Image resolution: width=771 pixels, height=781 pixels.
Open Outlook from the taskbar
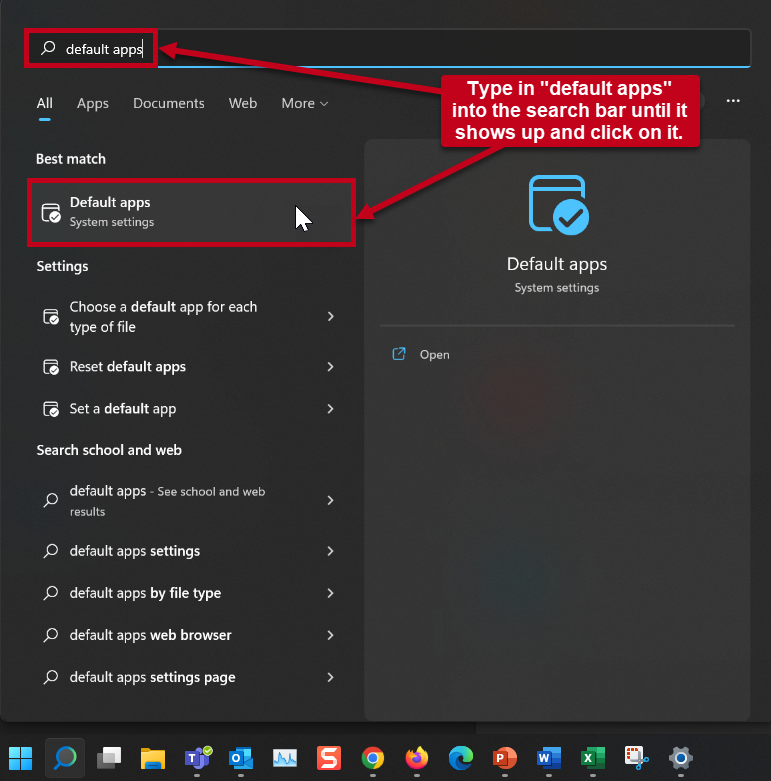coord(241,758)
